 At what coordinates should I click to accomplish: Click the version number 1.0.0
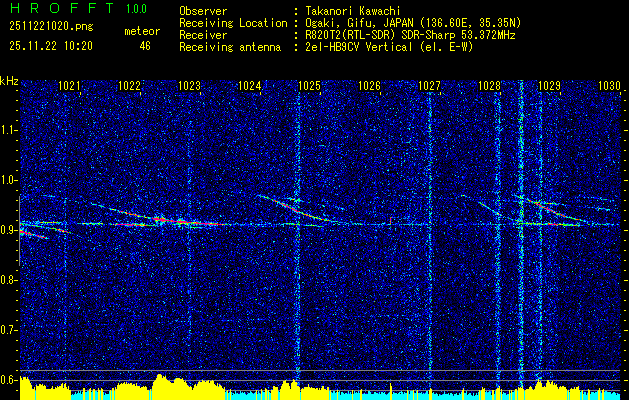pos(136,8)
